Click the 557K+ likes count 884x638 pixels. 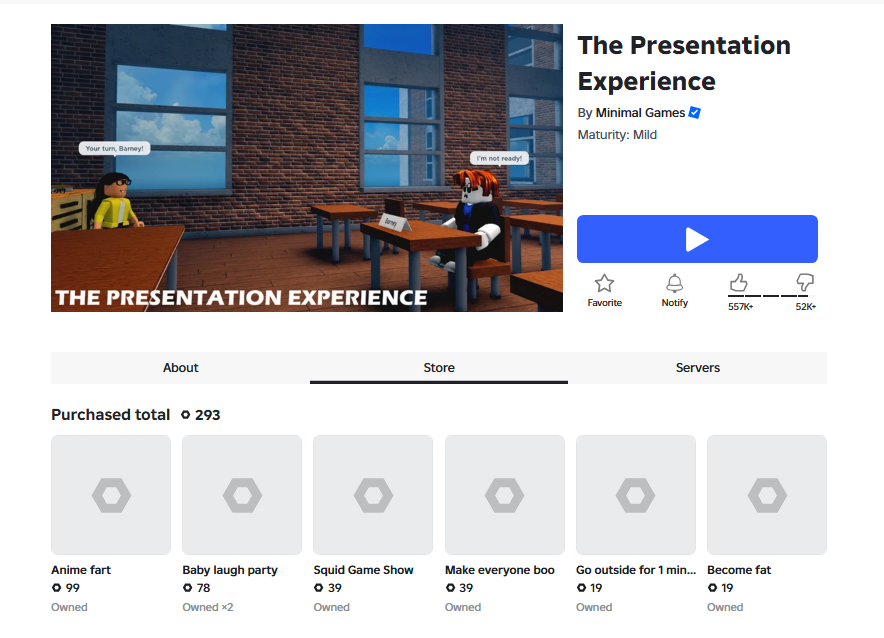740,307
